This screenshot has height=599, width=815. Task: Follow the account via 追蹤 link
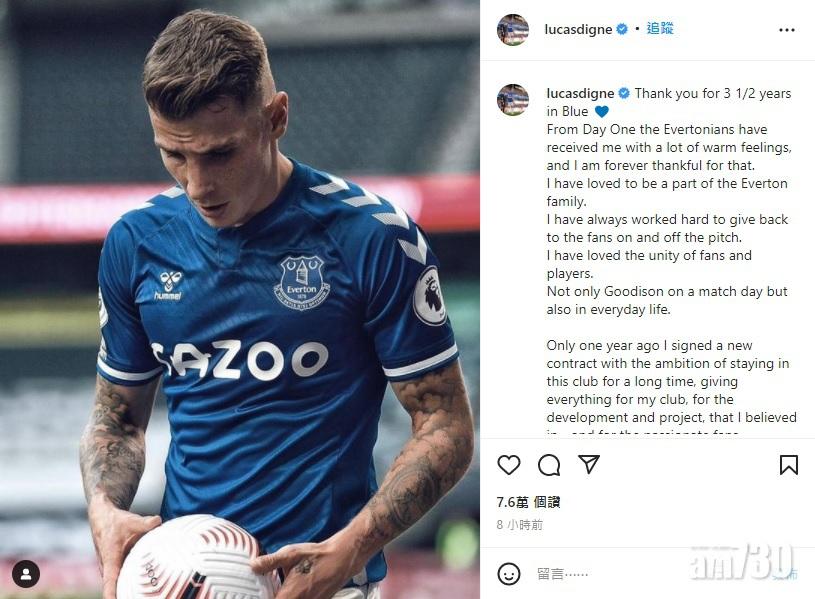[660, 29]
